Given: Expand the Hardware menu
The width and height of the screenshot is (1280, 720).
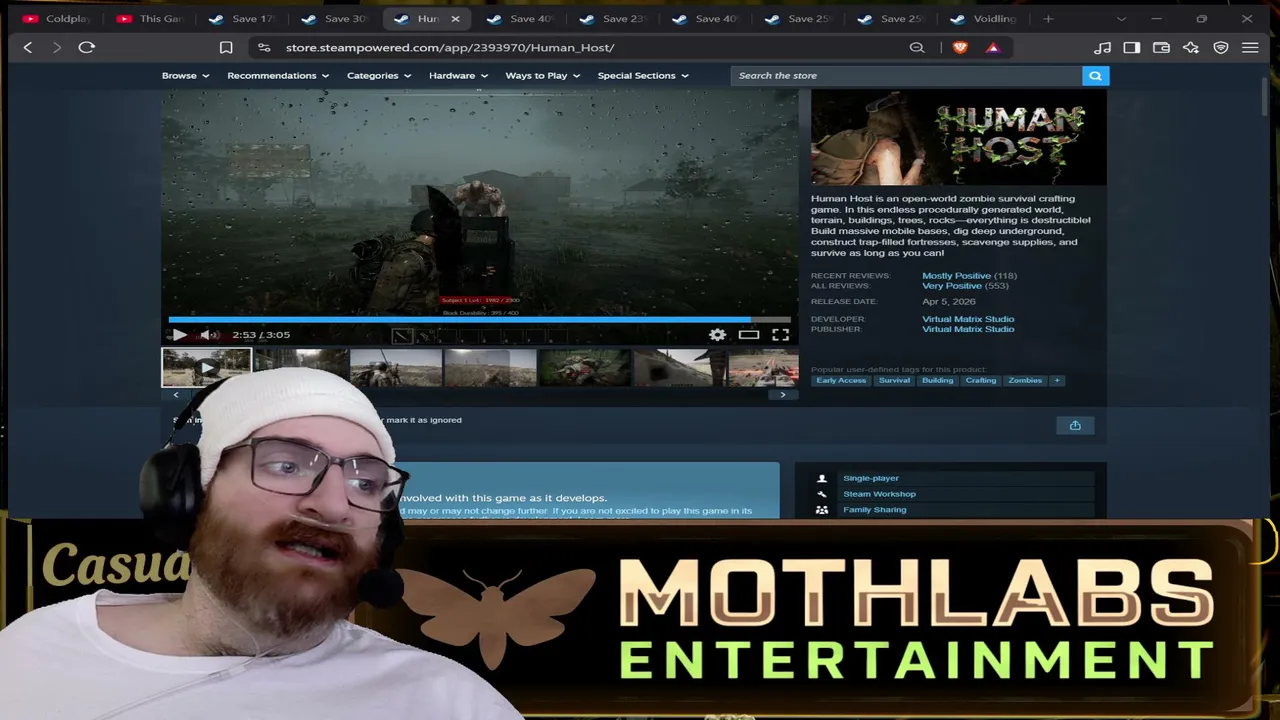Looking at the screenshot, I should (x=458, y=75).
